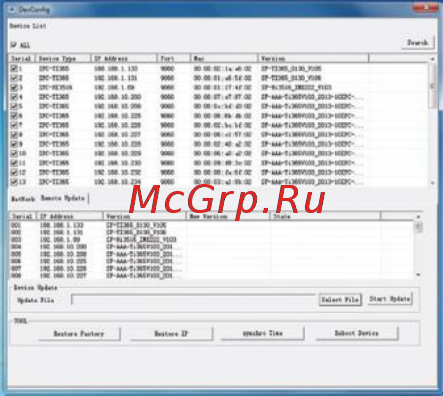Select IP address 192.168.10.225 in device list
The image size is (443, 396).
click(117, 116)
